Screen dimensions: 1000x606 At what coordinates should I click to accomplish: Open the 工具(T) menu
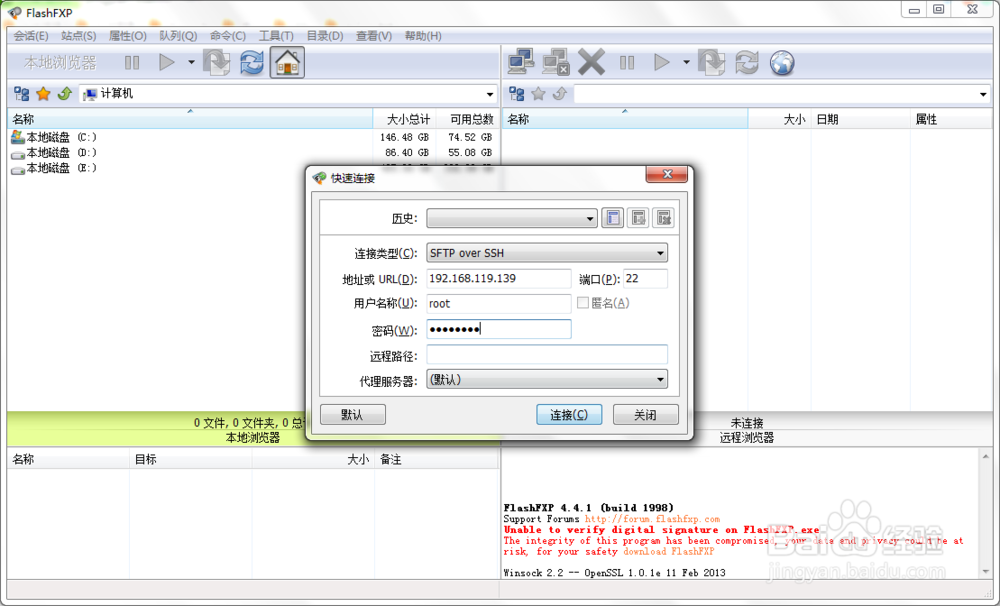(276, 36)
